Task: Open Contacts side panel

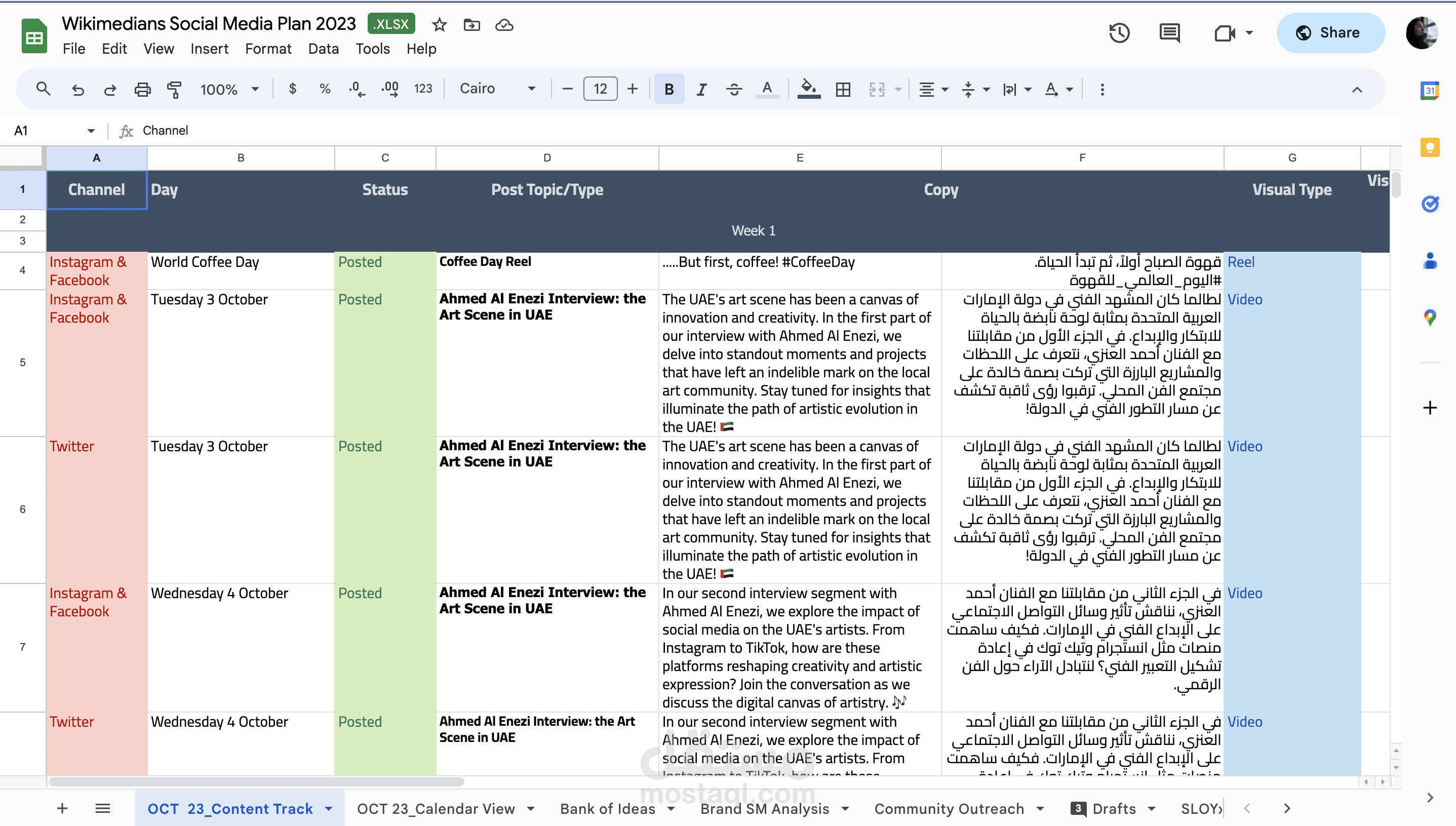Action: (x=1430, y=260)
